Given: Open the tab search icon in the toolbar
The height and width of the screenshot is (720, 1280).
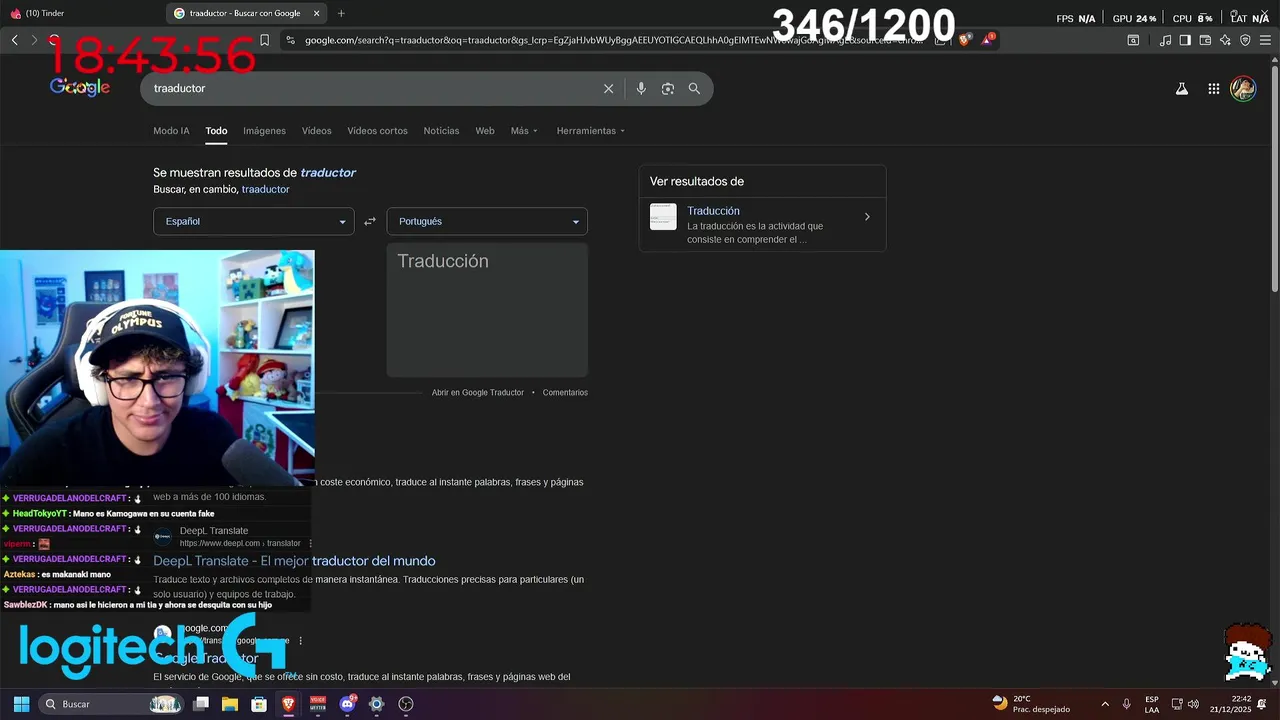Looking at the screenshot, I should coord(1133,40).
